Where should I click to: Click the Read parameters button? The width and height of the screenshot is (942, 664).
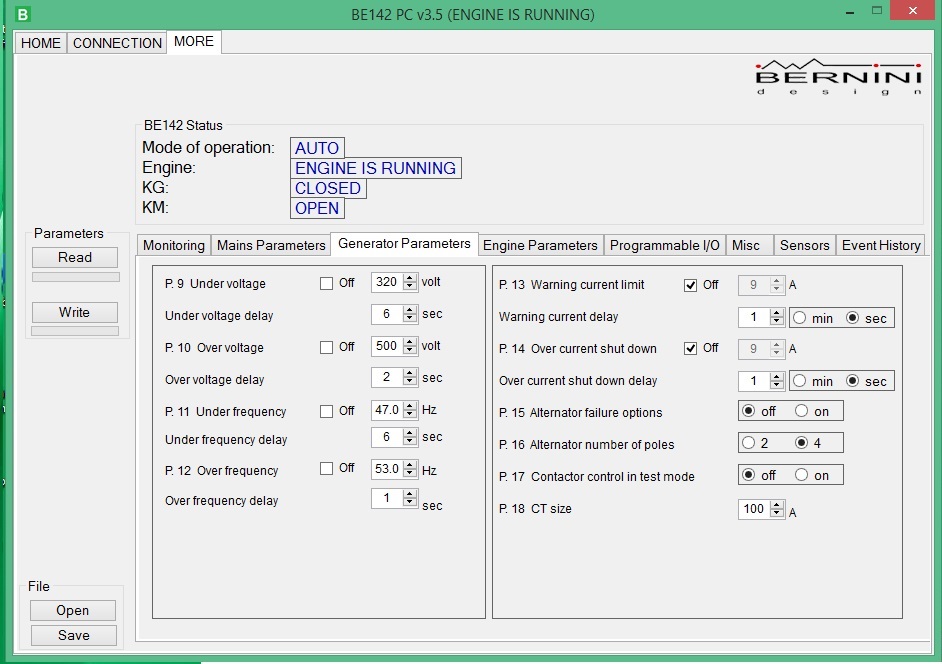[x=75, y=257]
